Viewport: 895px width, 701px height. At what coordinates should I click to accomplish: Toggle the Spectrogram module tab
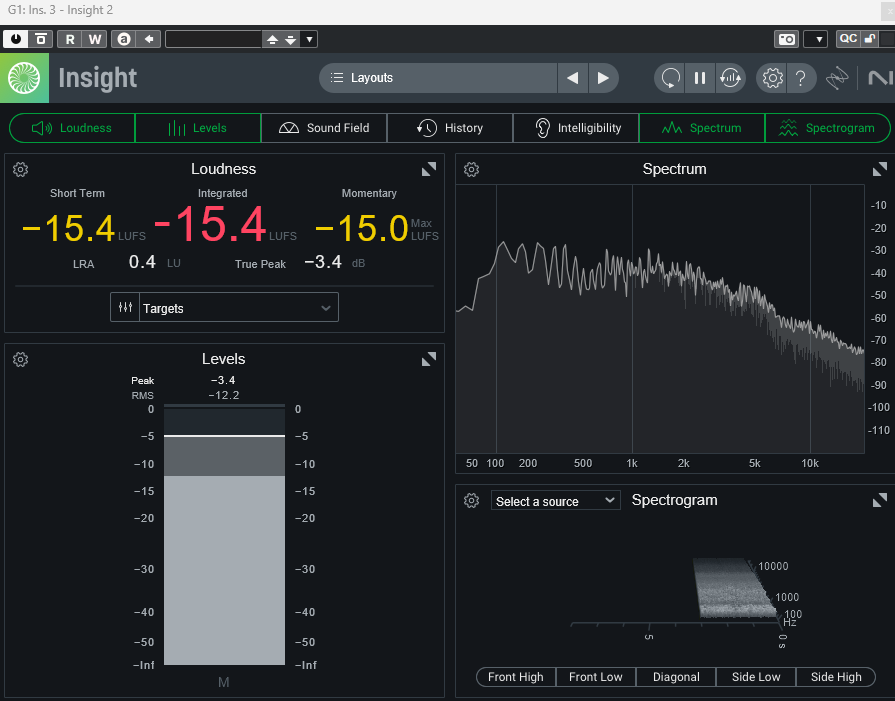click(x=827, y=128)
